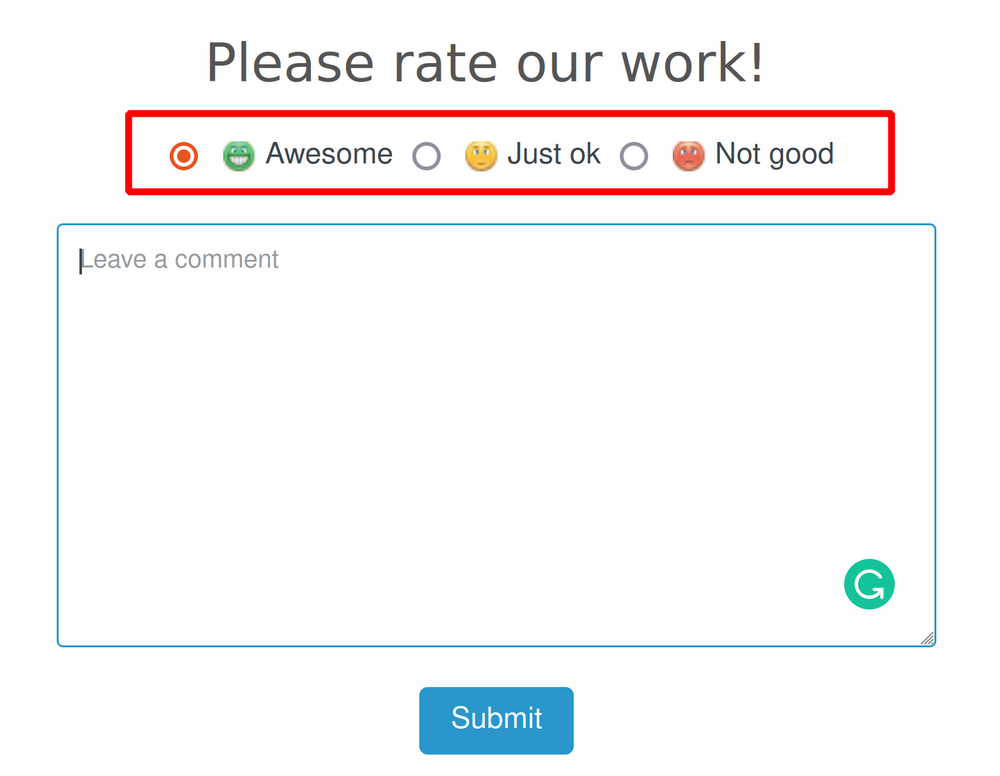The width and height of the screenshot is (1000, 776).
Task: Click the yellow Just ok emoji face
Action: coord(481,155)
